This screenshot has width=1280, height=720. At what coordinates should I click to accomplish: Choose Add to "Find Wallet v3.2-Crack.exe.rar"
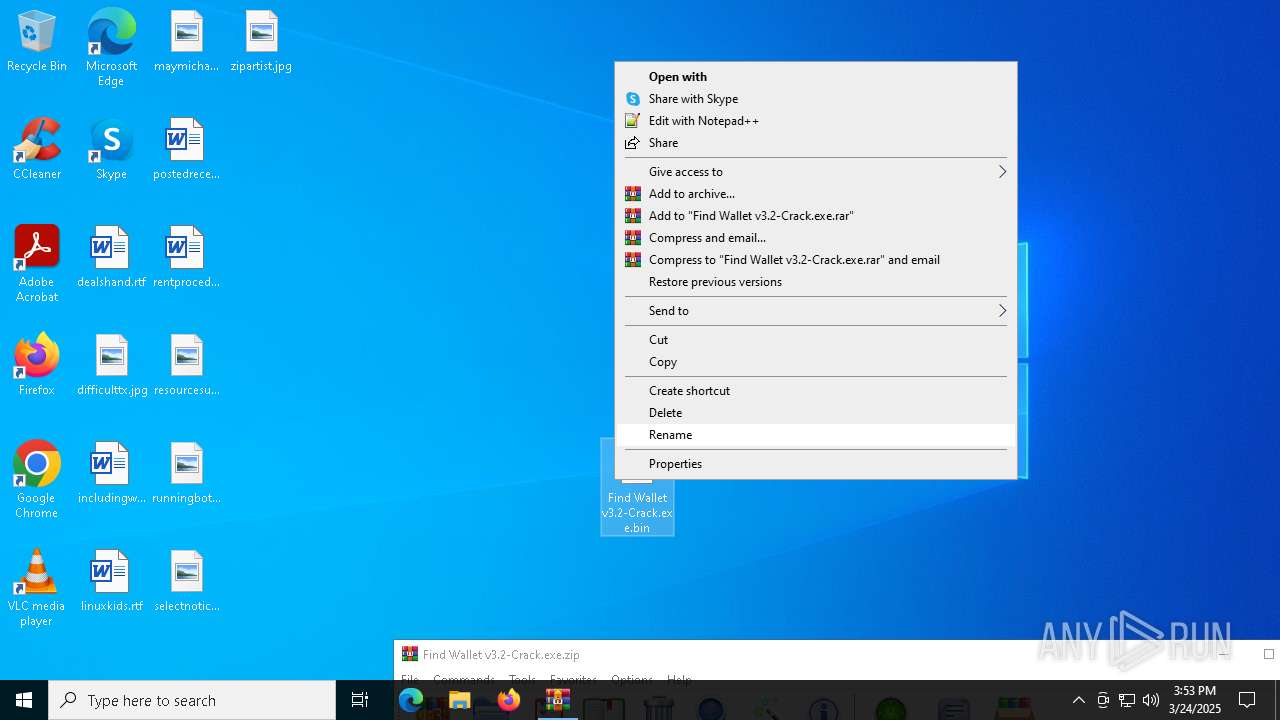815,216
